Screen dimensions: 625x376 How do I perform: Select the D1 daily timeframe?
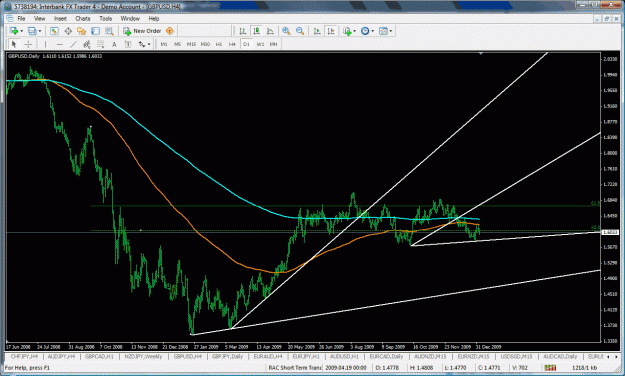pos(246,44)
